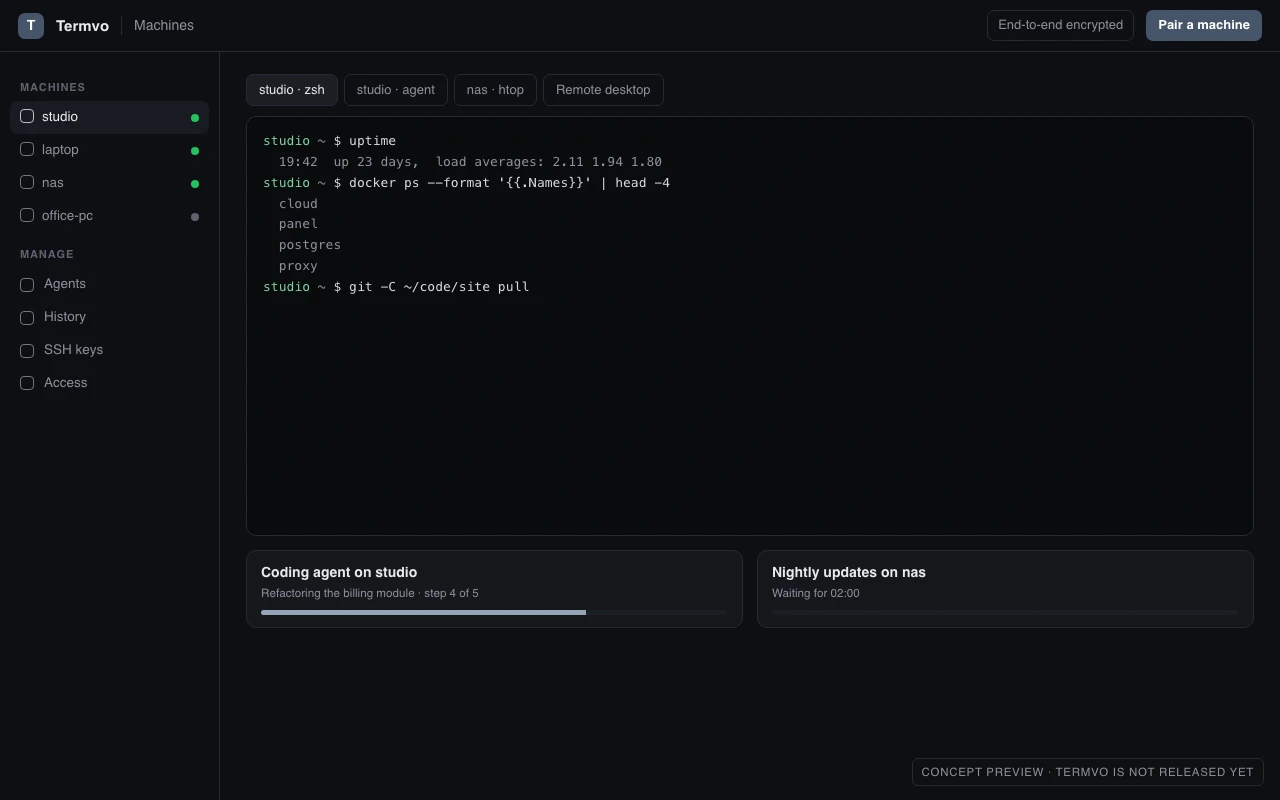Click the End-to-end encrypted badge

pyautogui.click(x=1060, y=25)
